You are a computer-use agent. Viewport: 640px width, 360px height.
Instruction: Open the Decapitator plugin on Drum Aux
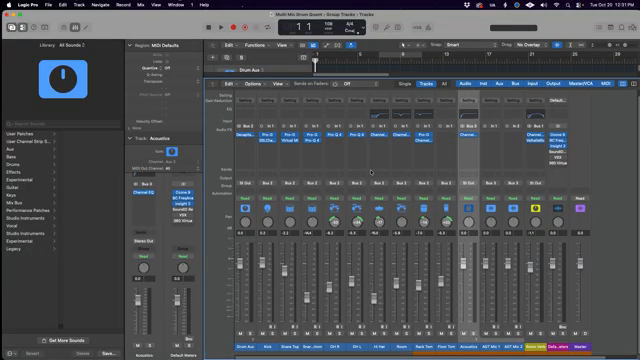point(245,135)
